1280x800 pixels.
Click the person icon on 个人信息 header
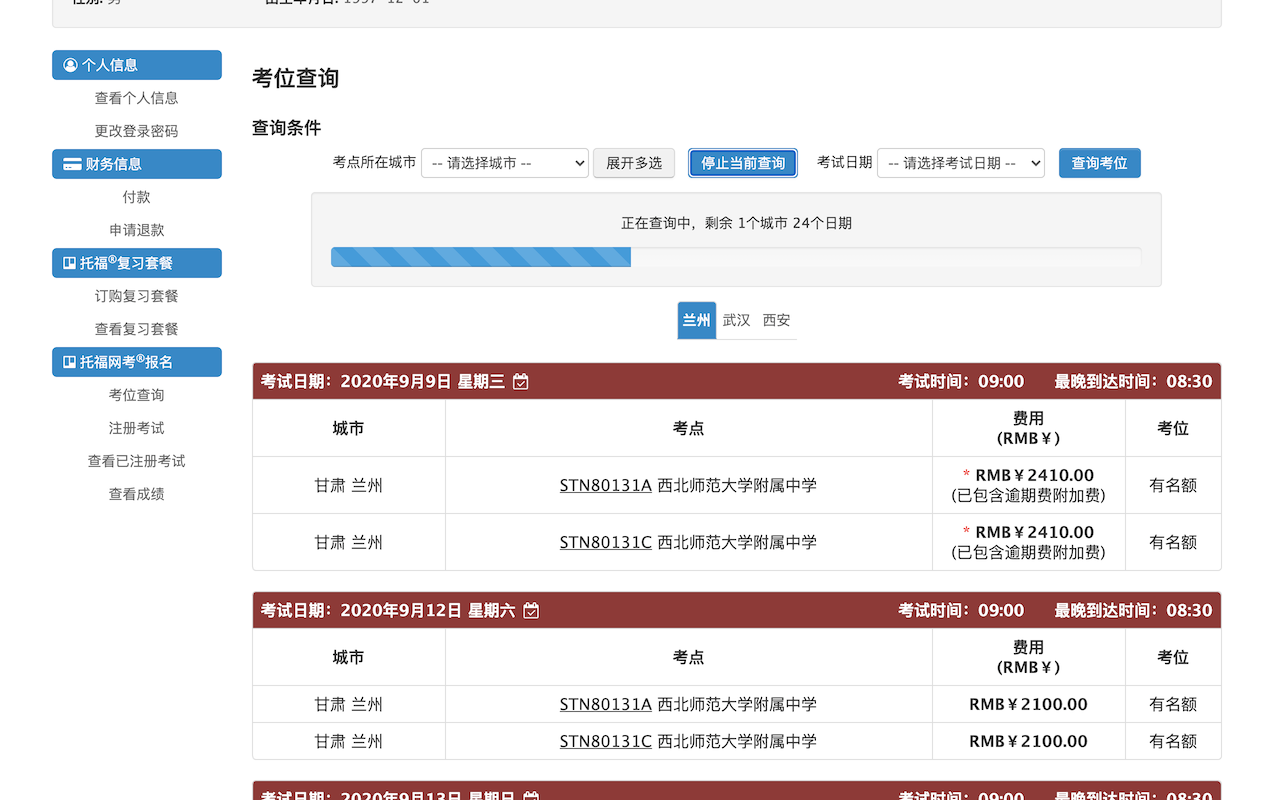tap(69, 65)
